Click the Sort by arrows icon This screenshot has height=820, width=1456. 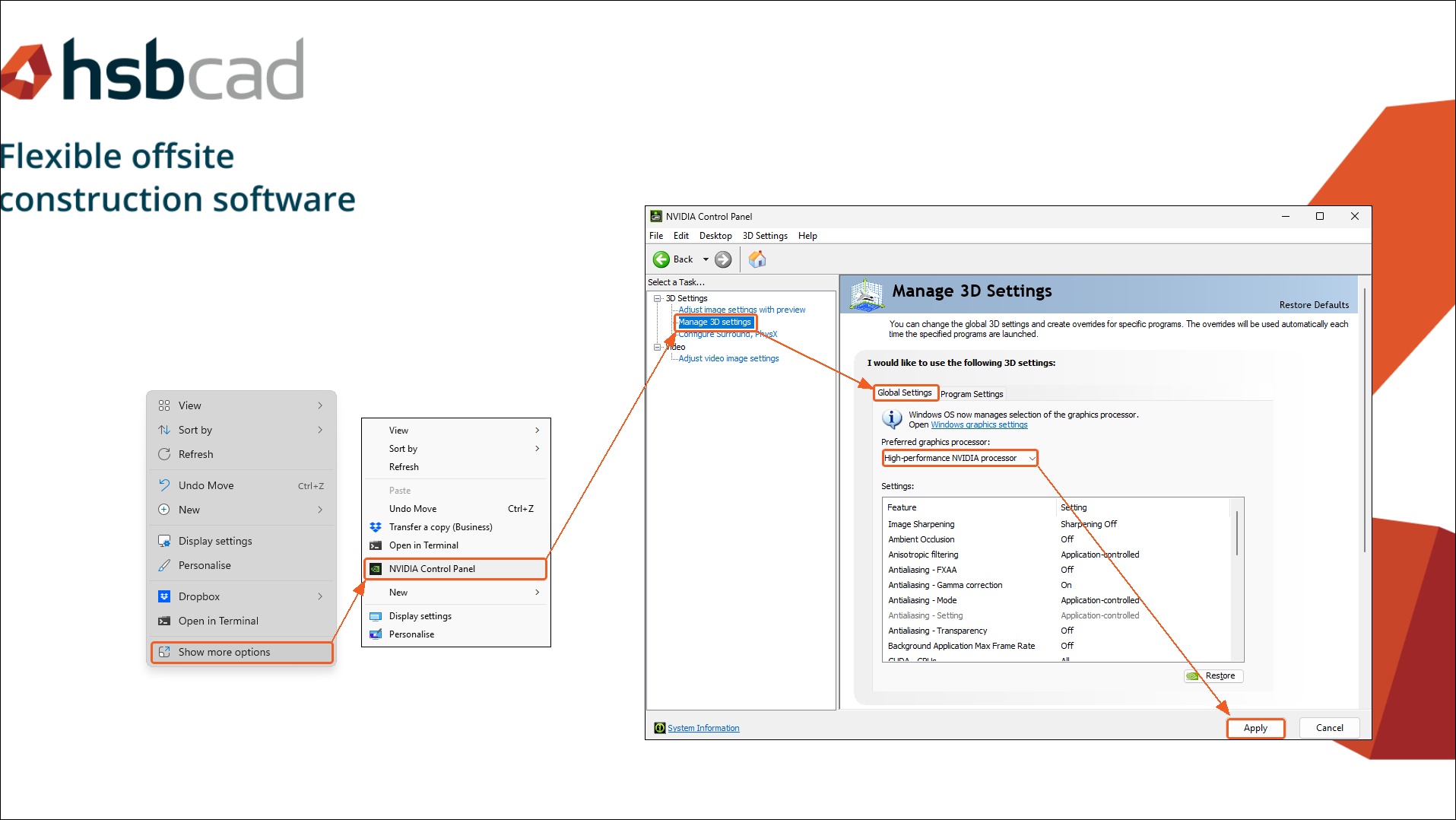coord(164,430)
